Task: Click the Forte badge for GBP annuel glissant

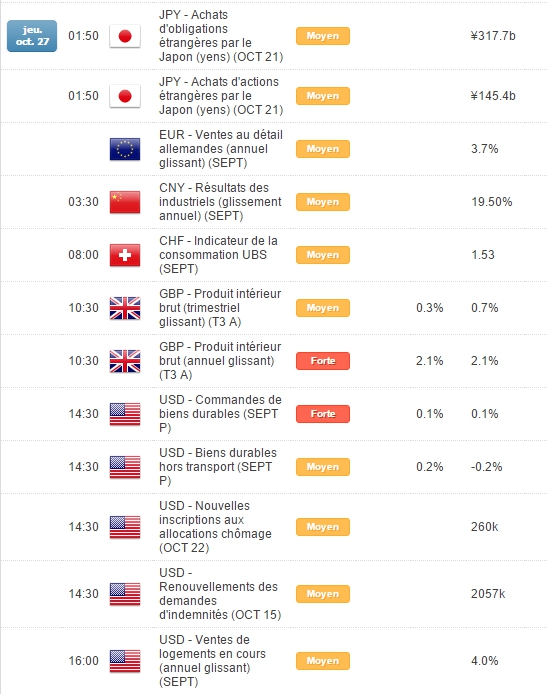Action: pos(323,361)
